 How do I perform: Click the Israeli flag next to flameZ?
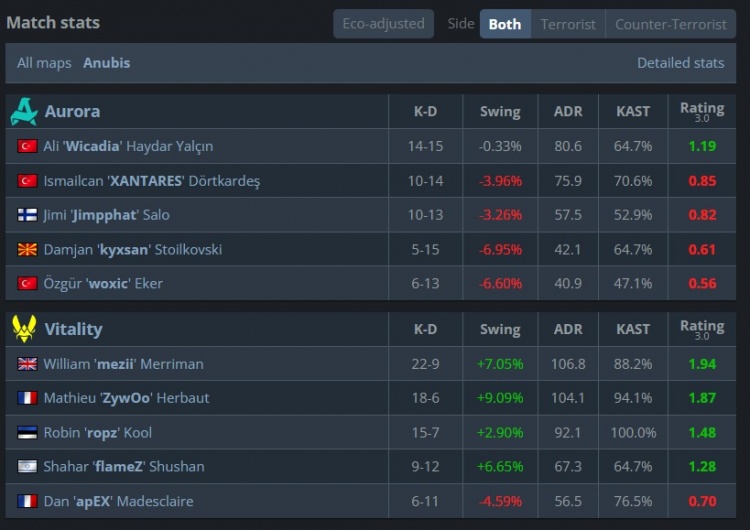[x=27, y=466]
